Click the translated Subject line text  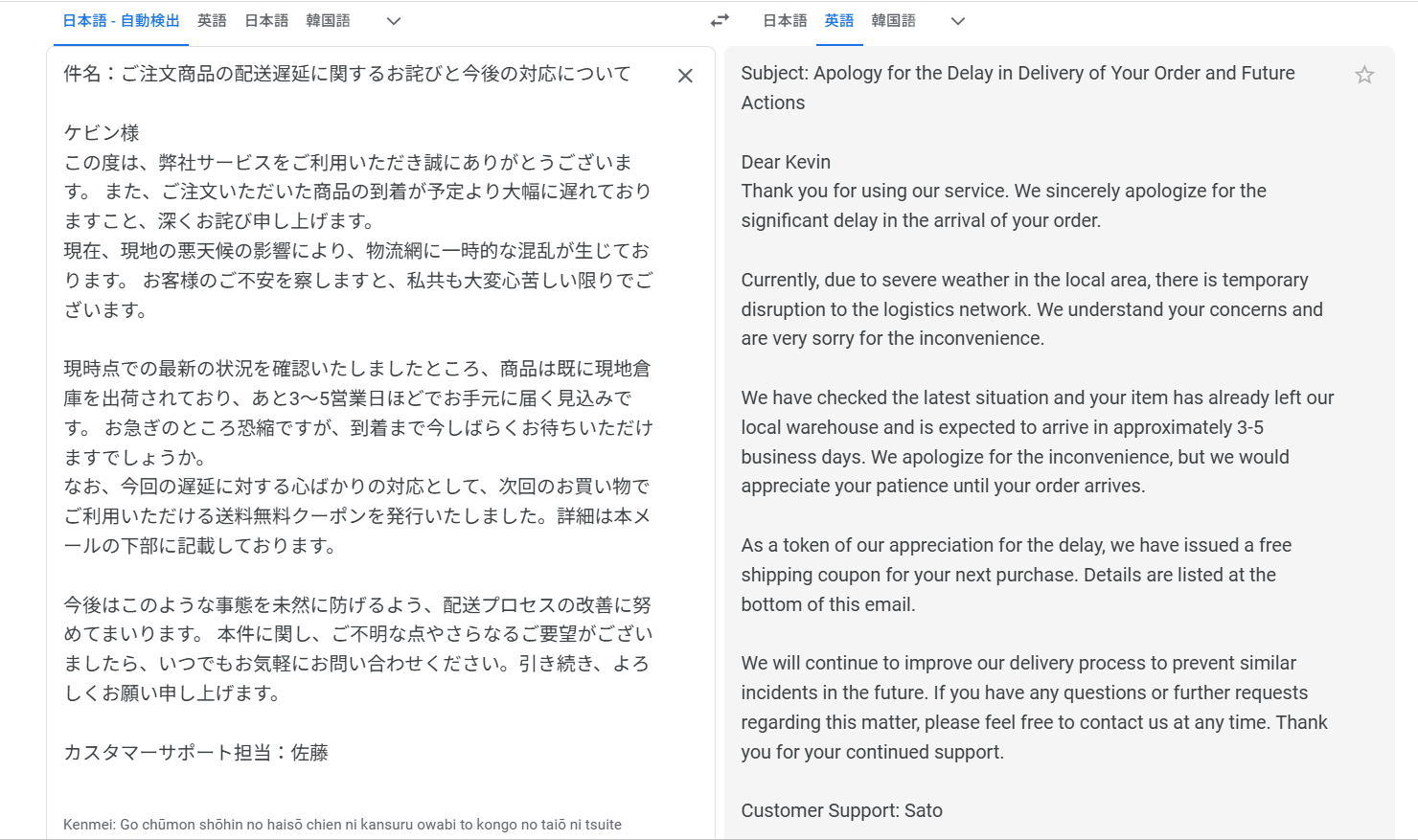(x=1018, y=88)
